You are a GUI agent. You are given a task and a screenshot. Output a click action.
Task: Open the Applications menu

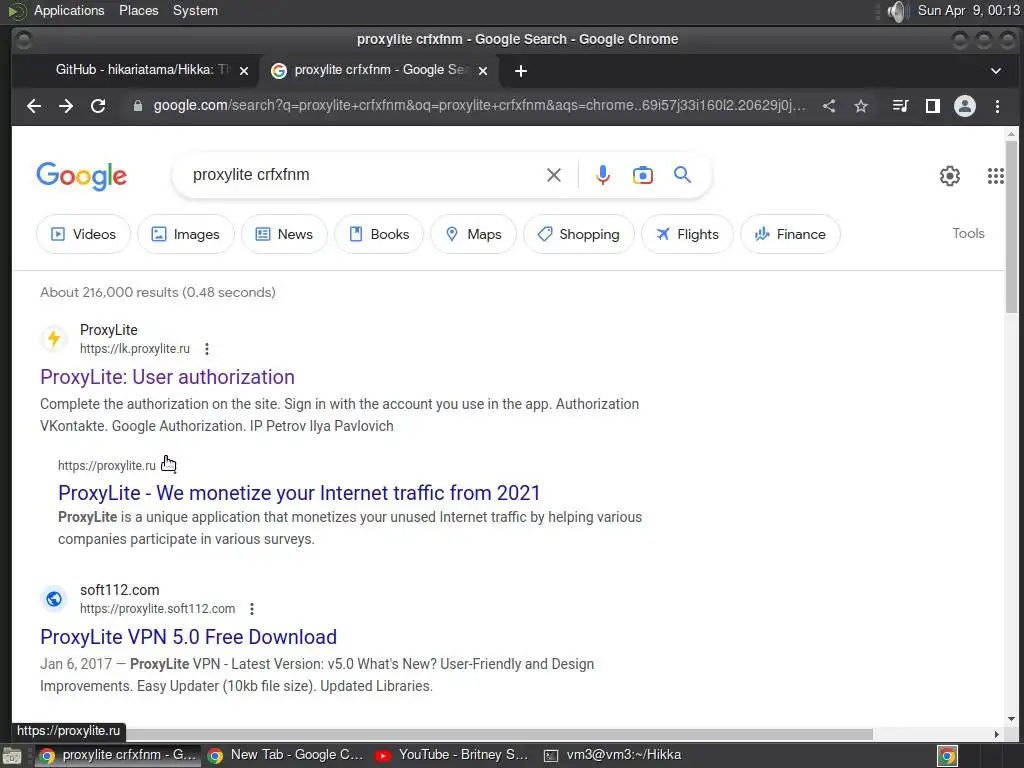(69, 10)
